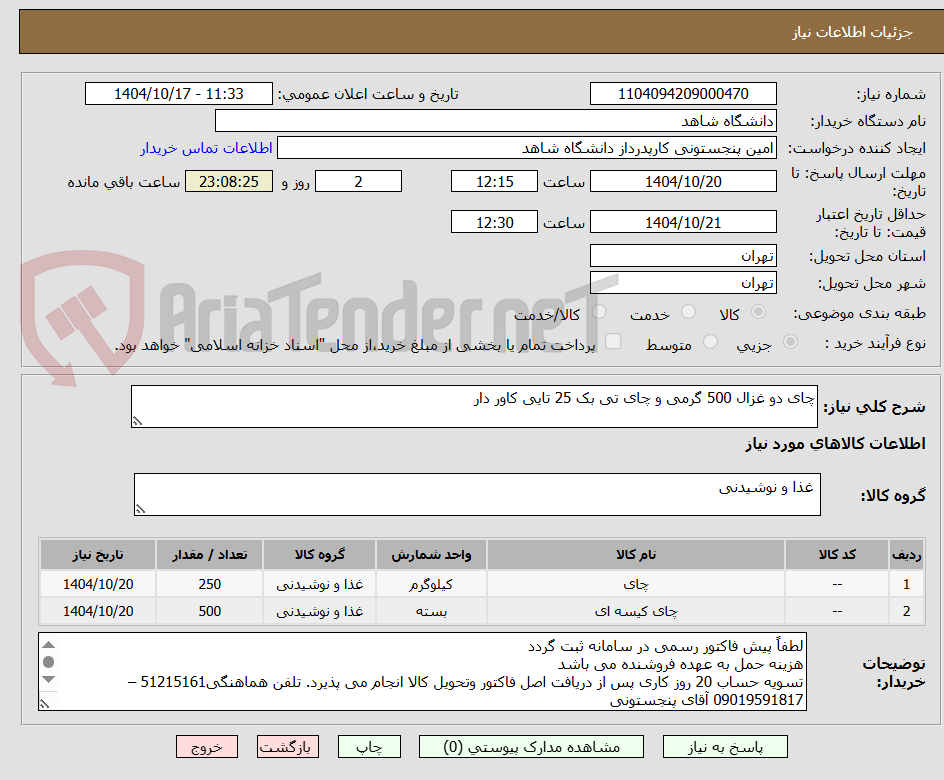Click the تاریخ نیاز column header

click(x=98, y=554)
